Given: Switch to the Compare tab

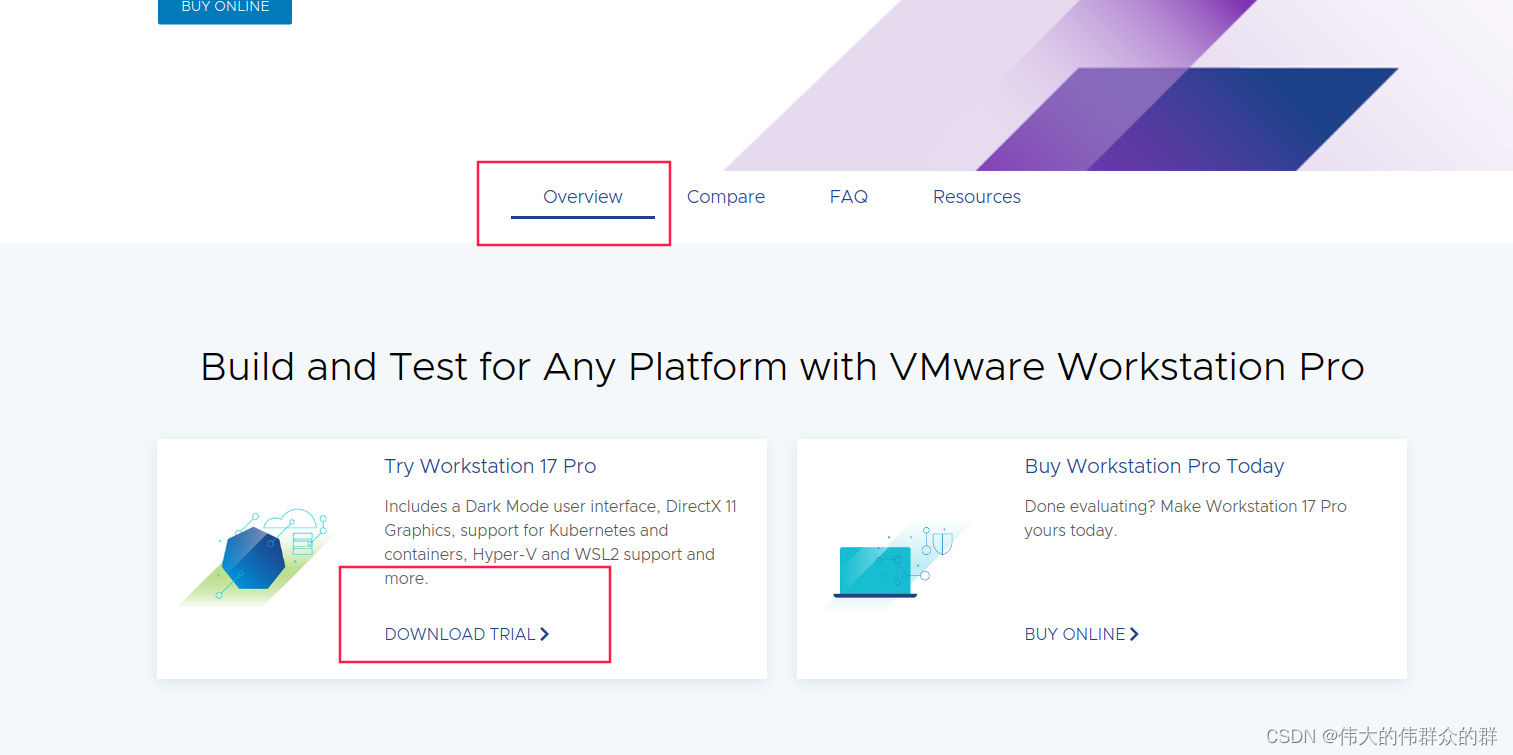Looking at the screenshot, I should (x=726, y=196).
